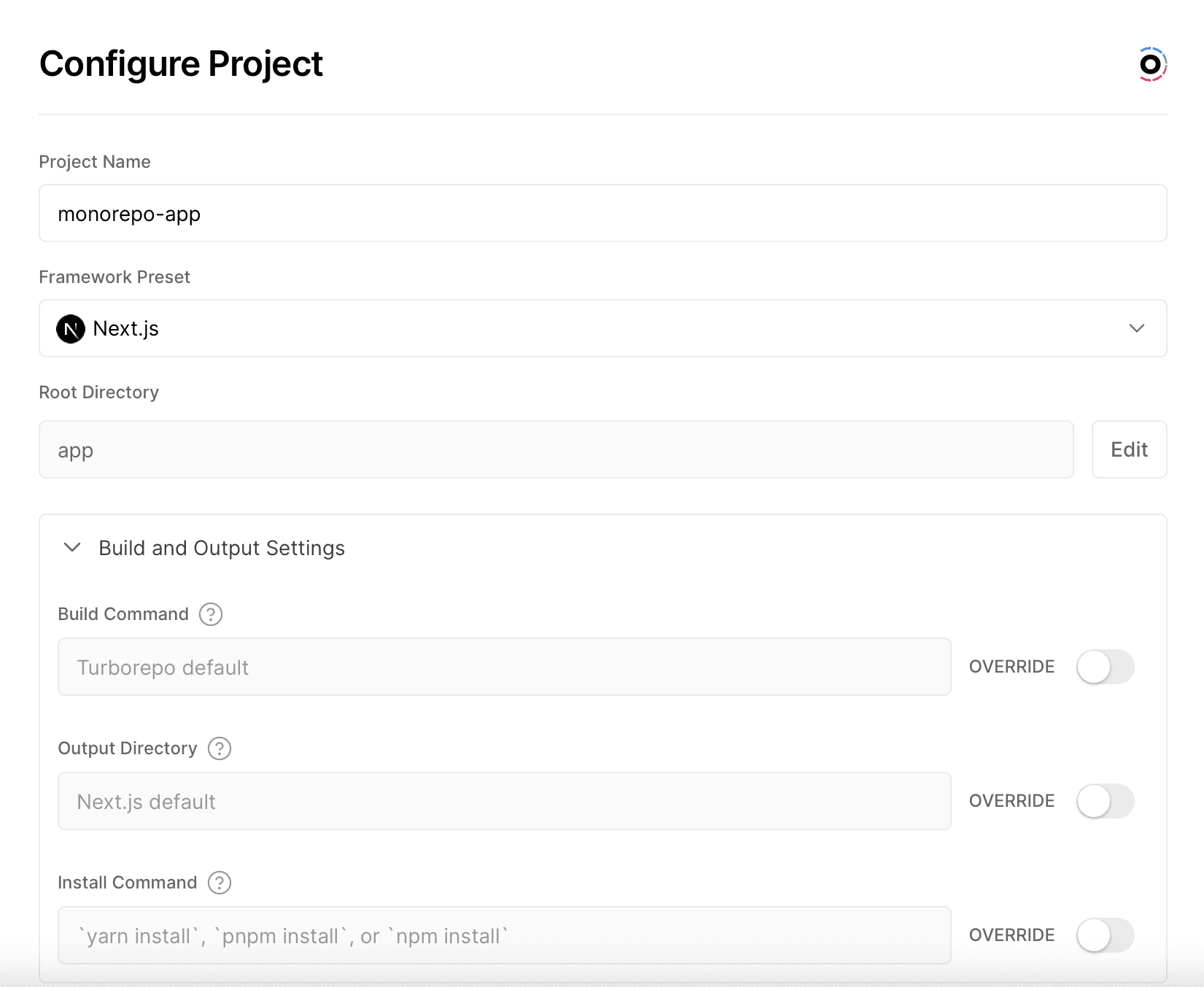Image resolution: width=1204 pixels, height=987 pixels.
Task: Click the Build Command field showing Turborepo default
Action: (x=504, y=667)
